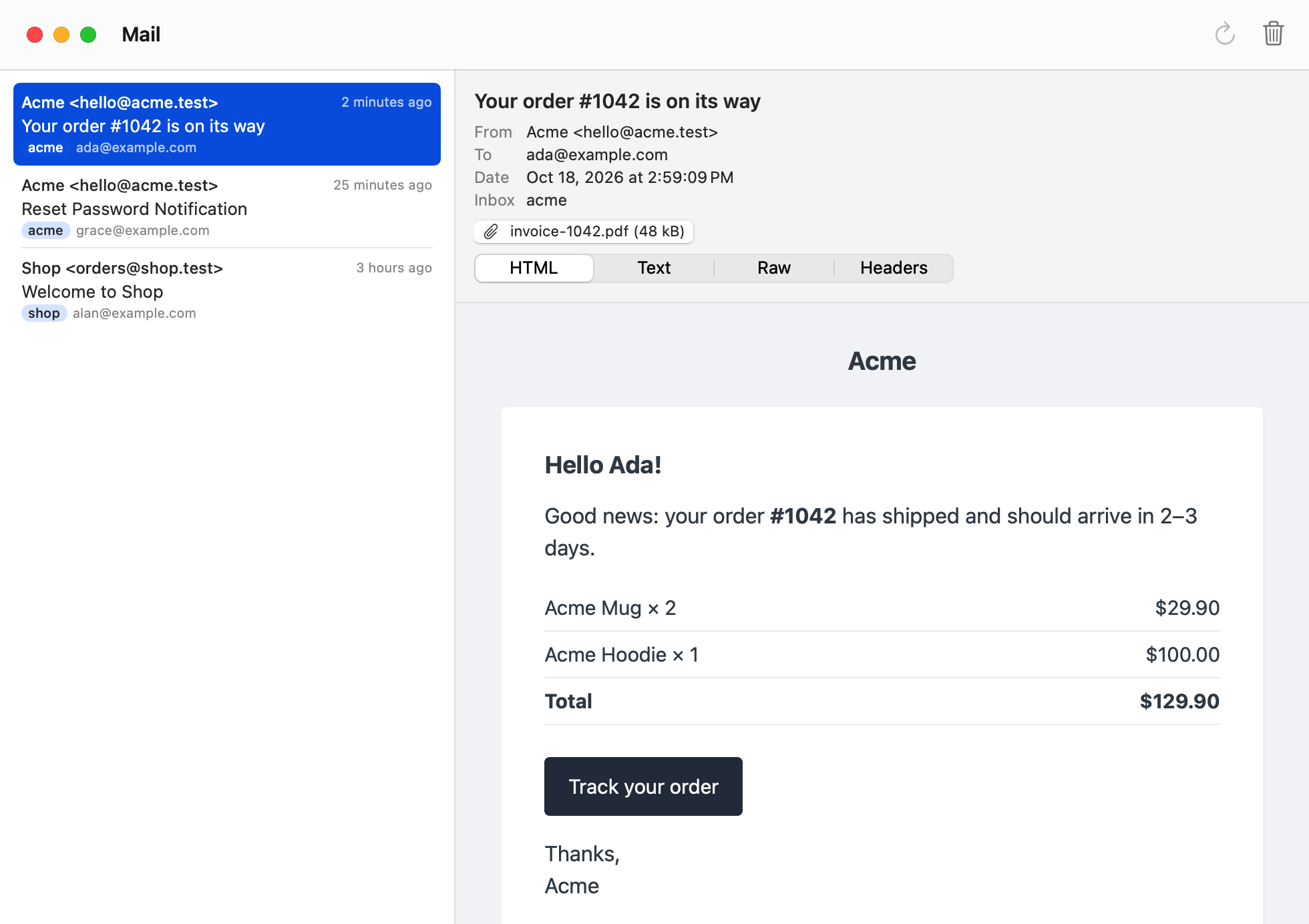Click grace@example.com recipient in the list
The height and width of the screenshot is (924, 1309).
click(x=143, y=230)
